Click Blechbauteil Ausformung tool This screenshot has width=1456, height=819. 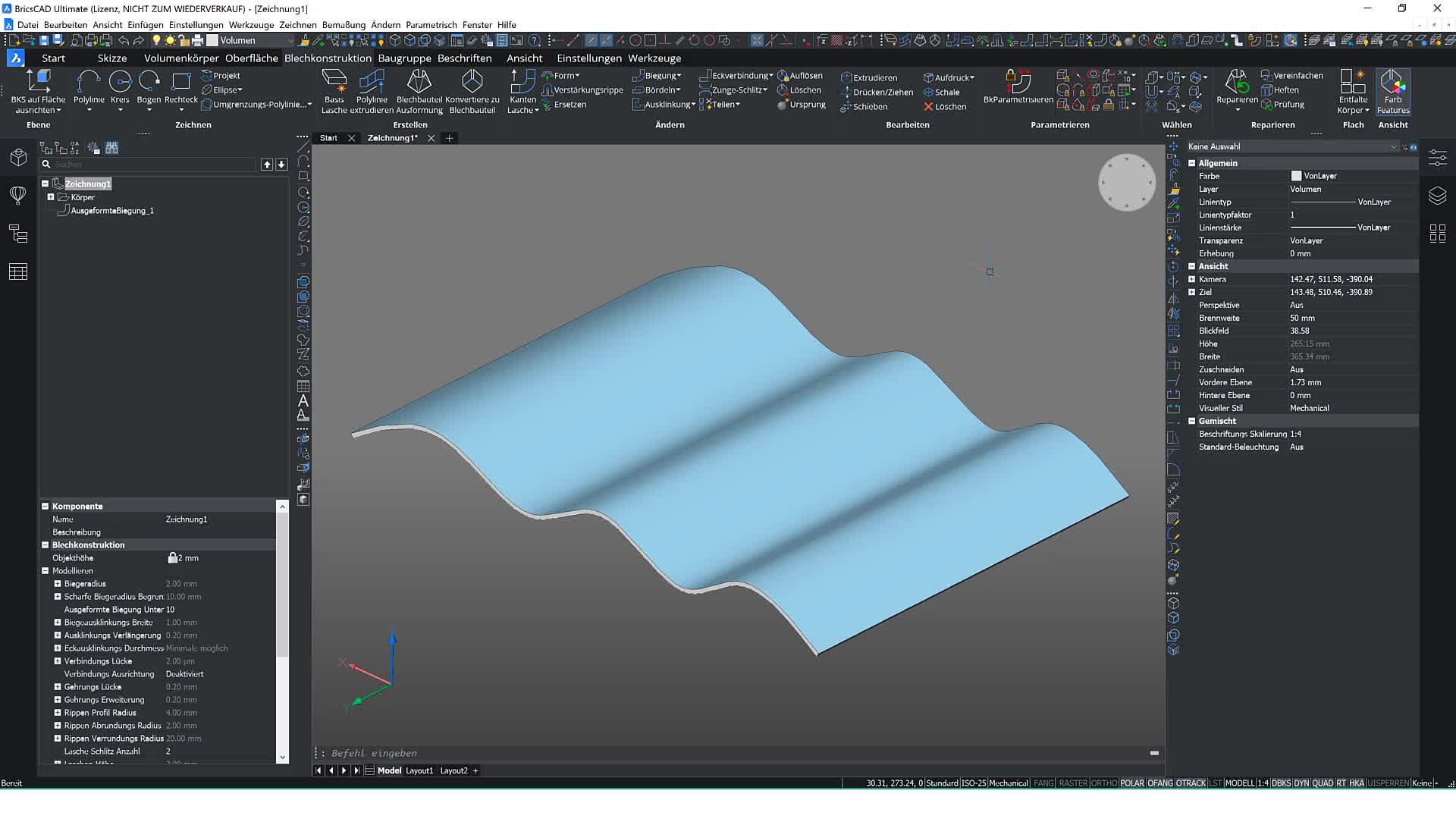click(x=419, y=91)
